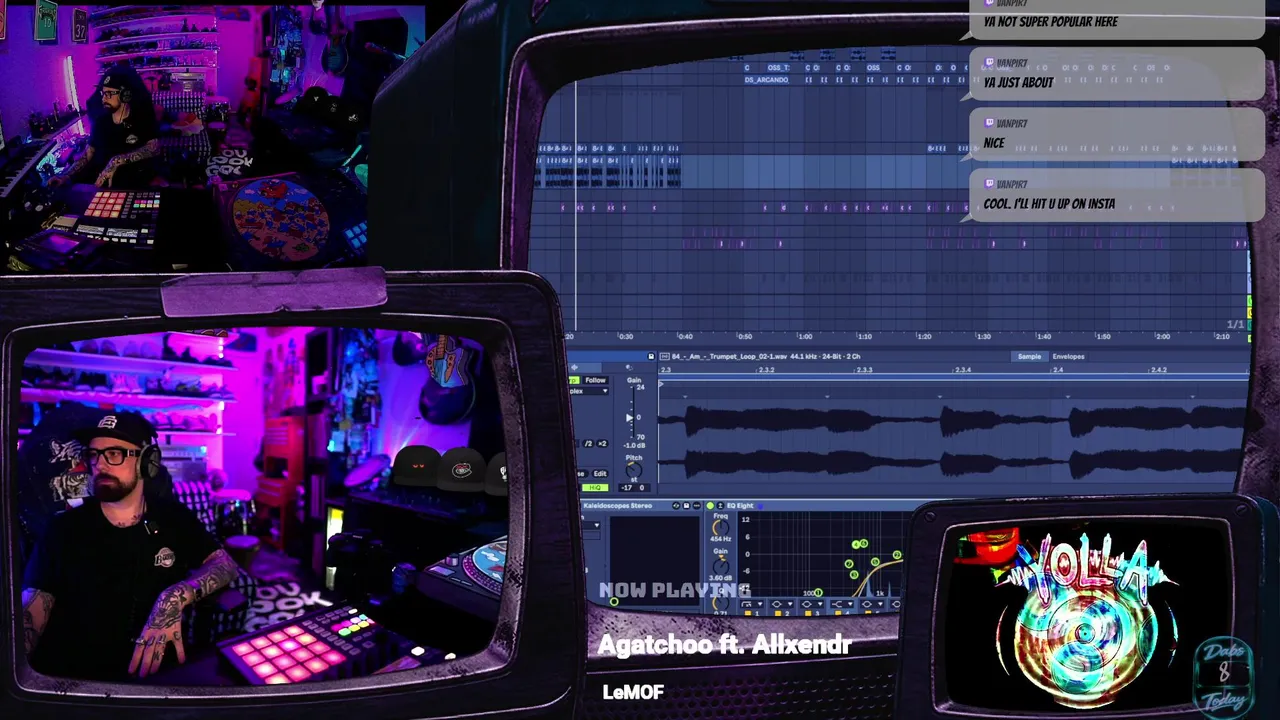The height and width of the screenshot is (720, 1280).
Task: Click the 2.3.2 marker on the clip ruler
Action: (766, 370)
